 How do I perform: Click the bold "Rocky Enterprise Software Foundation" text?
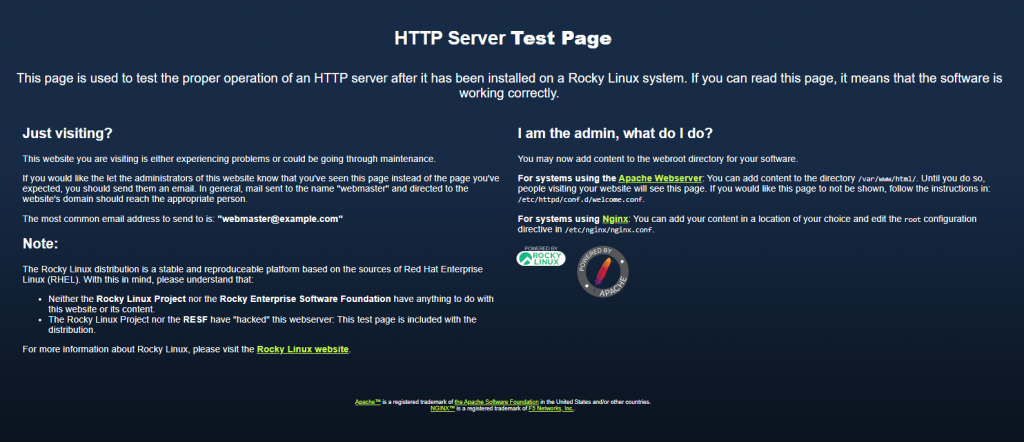(305, 299)
